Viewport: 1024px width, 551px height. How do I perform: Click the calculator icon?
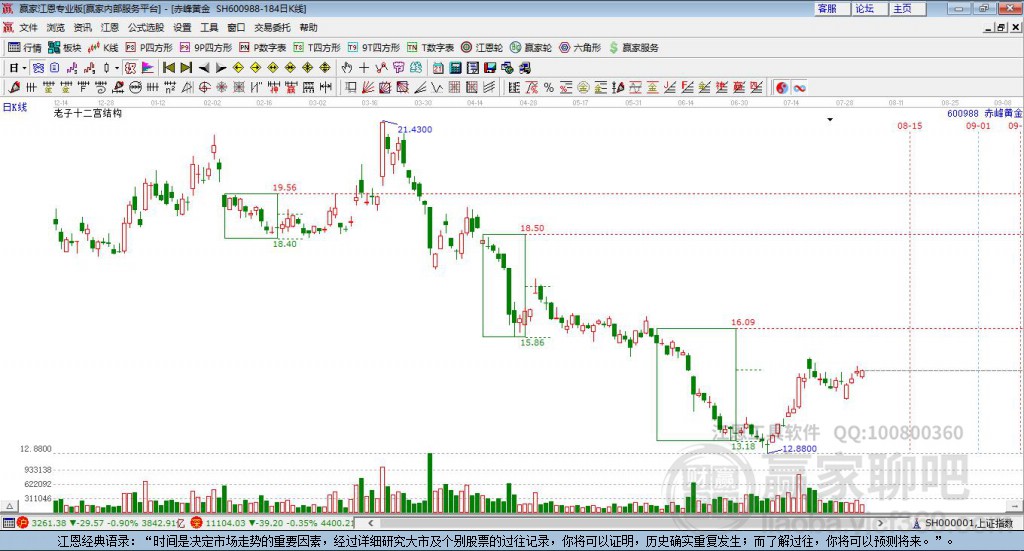coord(456,68)
